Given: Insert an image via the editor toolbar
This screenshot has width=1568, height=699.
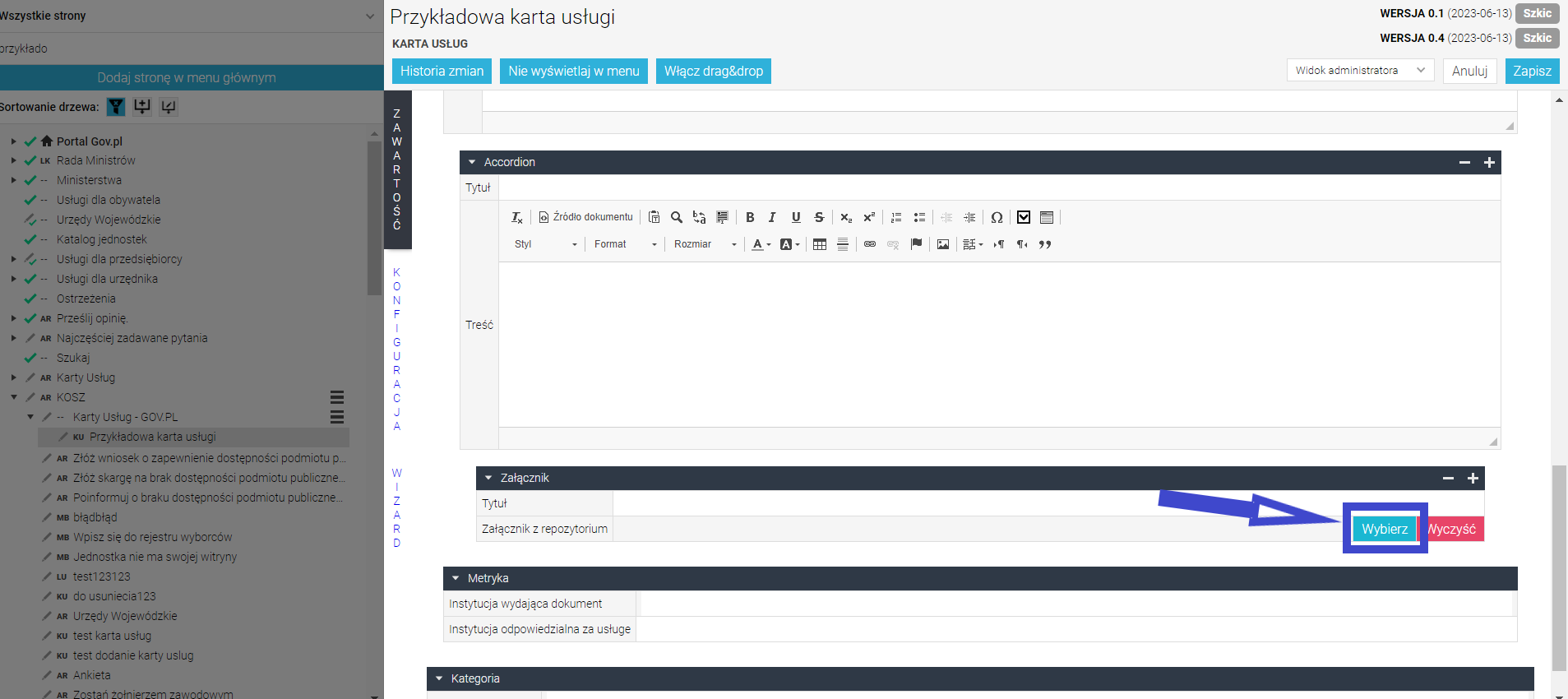Looking at the screenshot, I should [943, 244].
